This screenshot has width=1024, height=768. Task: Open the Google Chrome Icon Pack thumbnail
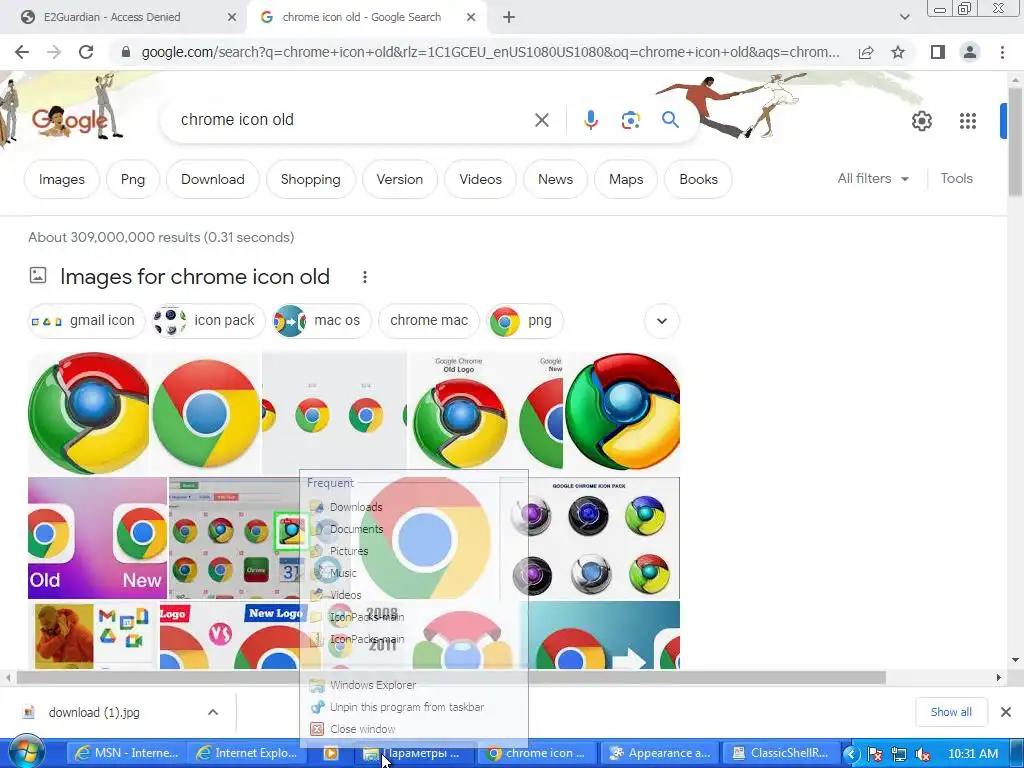point(590,538)
